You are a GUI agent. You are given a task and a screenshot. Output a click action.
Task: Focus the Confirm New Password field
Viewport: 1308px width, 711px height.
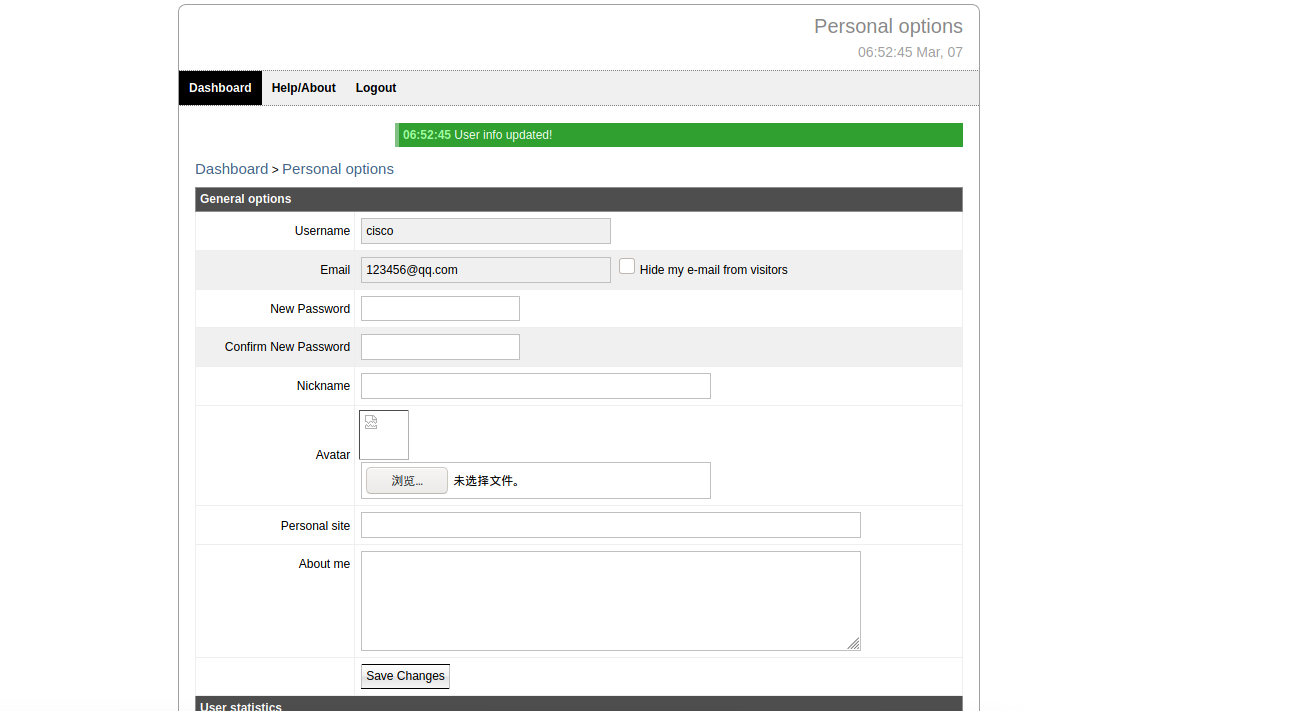(x=440, y=347)
